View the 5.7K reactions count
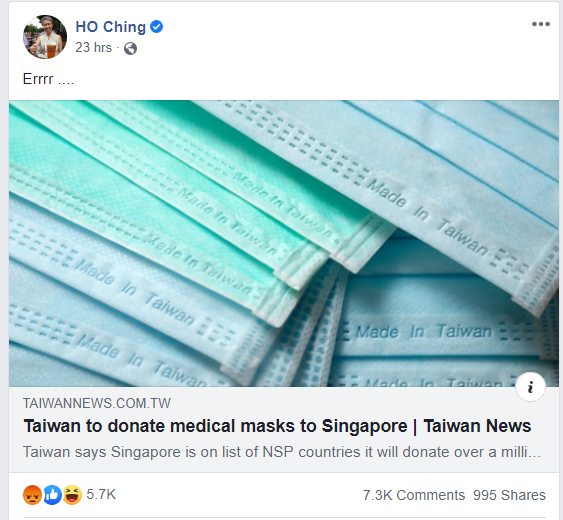Image resolution: width=563 pixels, height=520 pixels. (101, 495)
